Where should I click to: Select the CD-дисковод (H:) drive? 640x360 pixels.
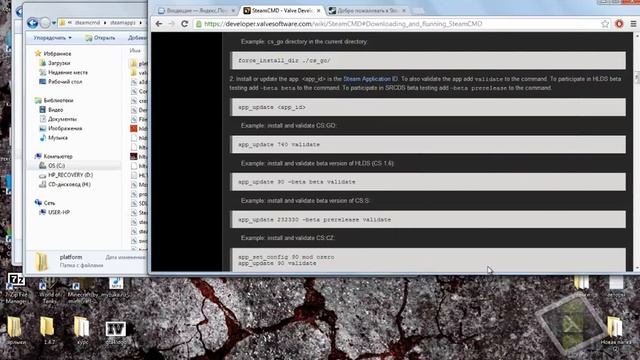(x=69, y=184)
